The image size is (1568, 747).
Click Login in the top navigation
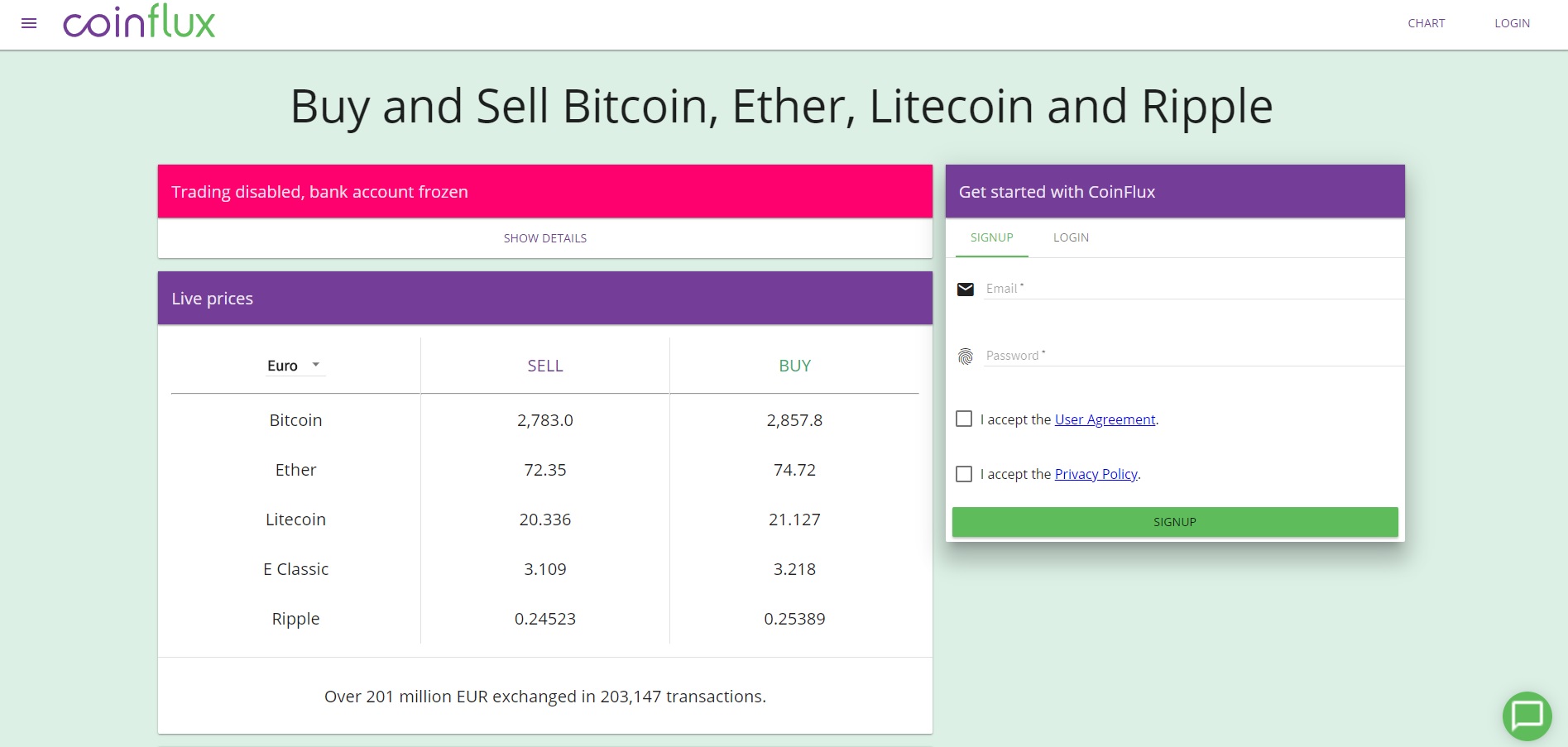[1512, 23]
